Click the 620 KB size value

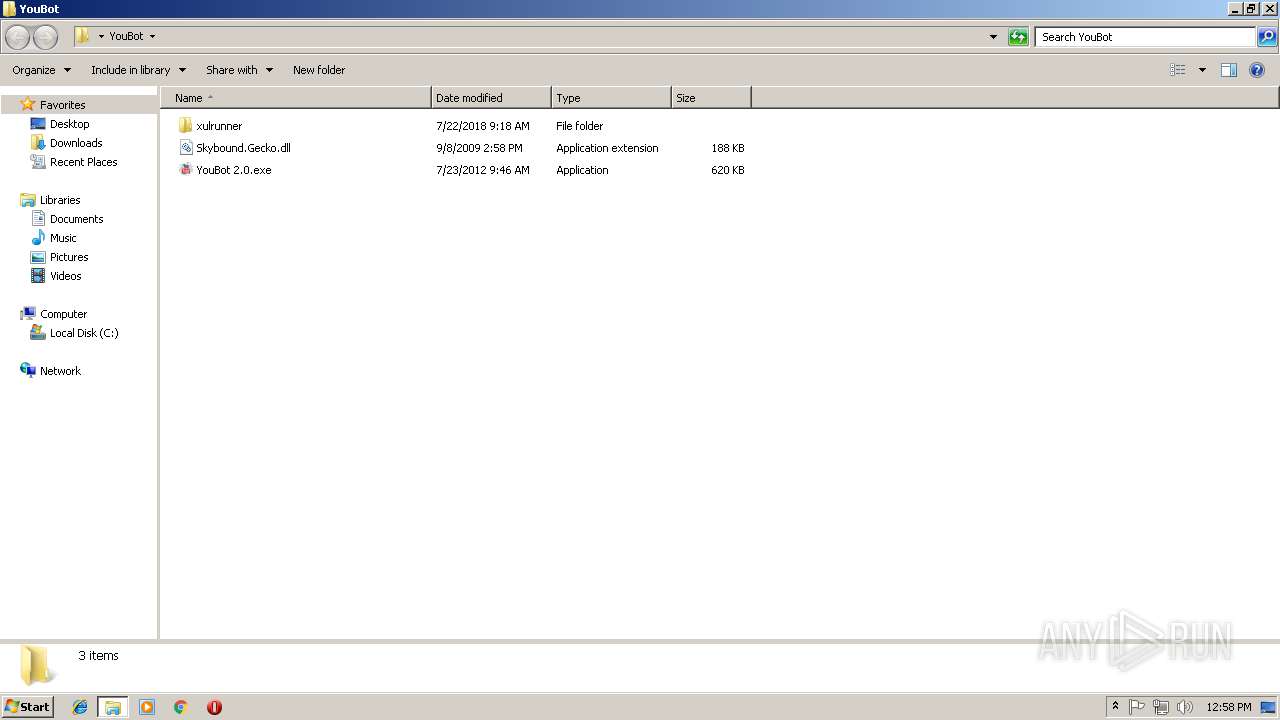728,170
